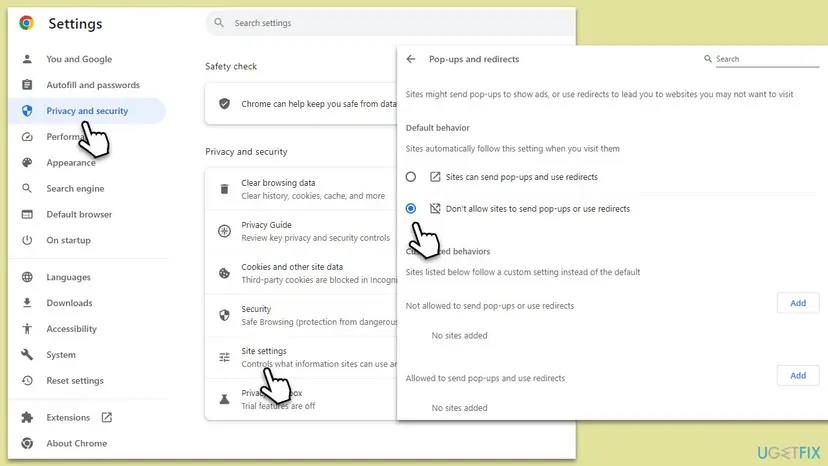Click the cookie icon for Cookies and other site data
Screen dimensions: 828x466
(x=224, y=273)
